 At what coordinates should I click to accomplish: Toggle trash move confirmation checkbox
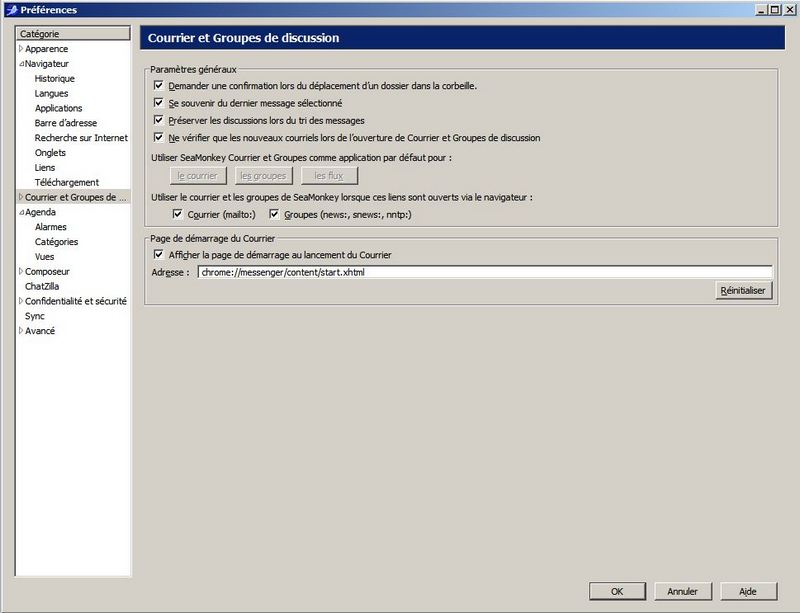[158, 86]
